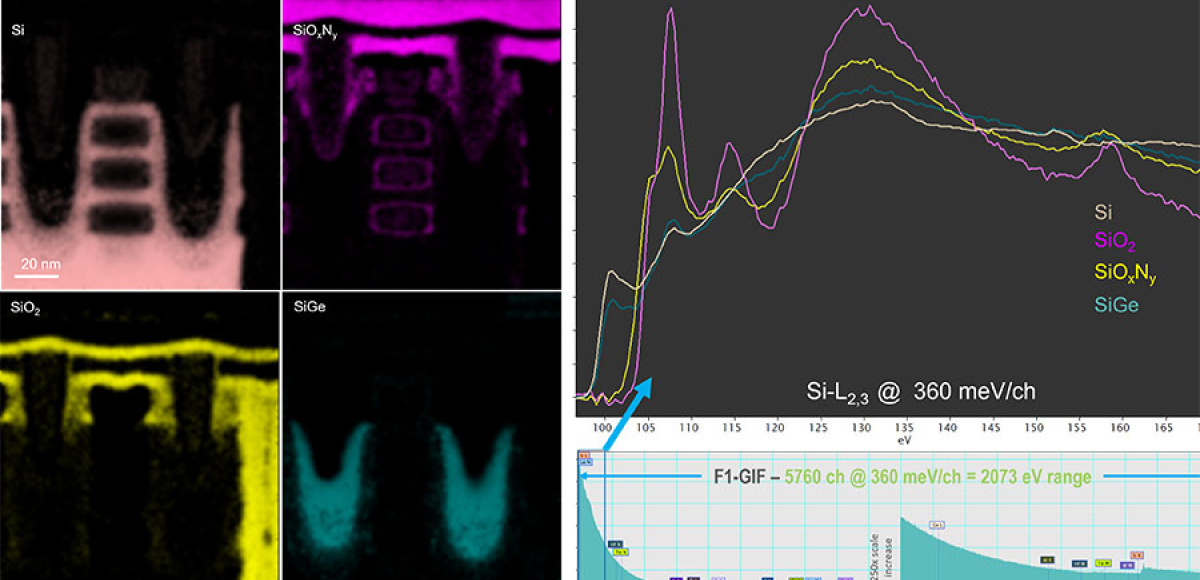Open the cyan SiGe map panel

click(x=421, y=436)
